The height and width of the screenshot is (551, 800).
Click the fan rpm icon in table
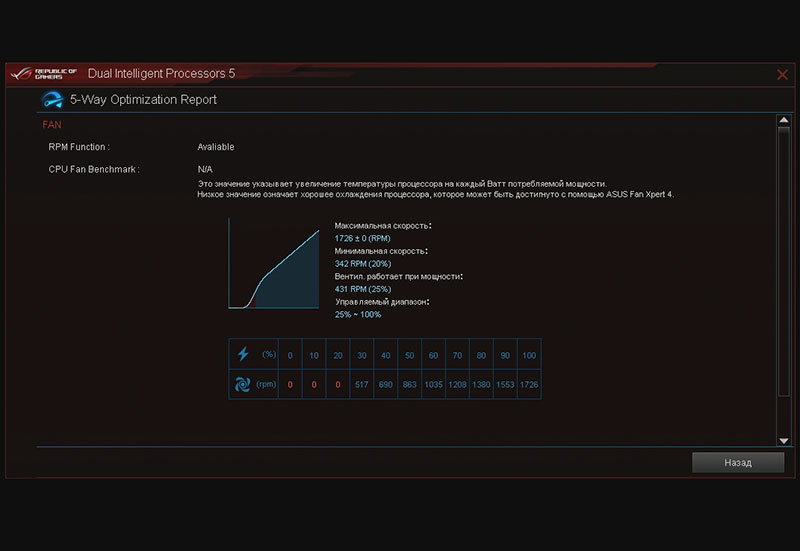click(x=242, y=384)
